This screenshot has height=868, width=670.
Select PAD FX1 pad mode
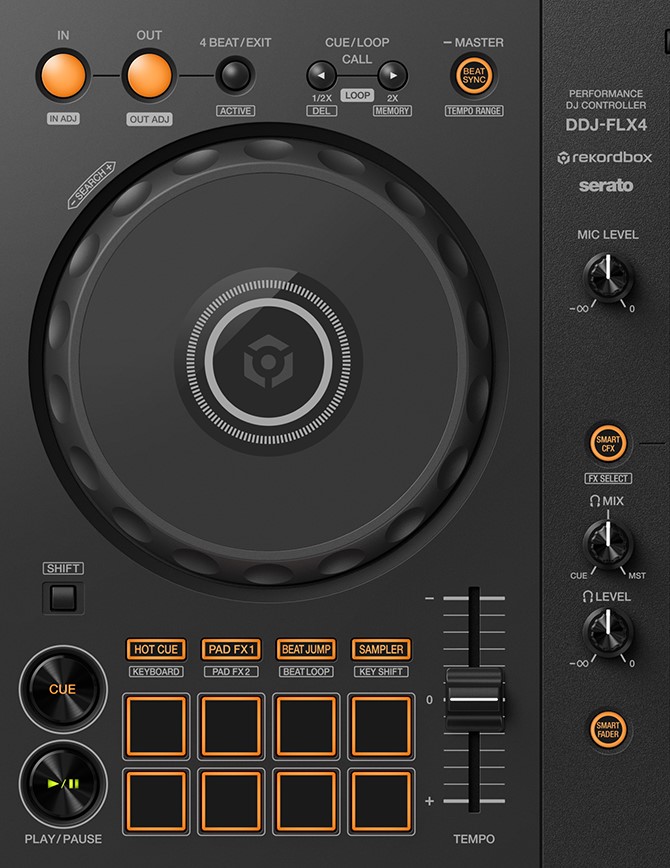pos(231,649)
